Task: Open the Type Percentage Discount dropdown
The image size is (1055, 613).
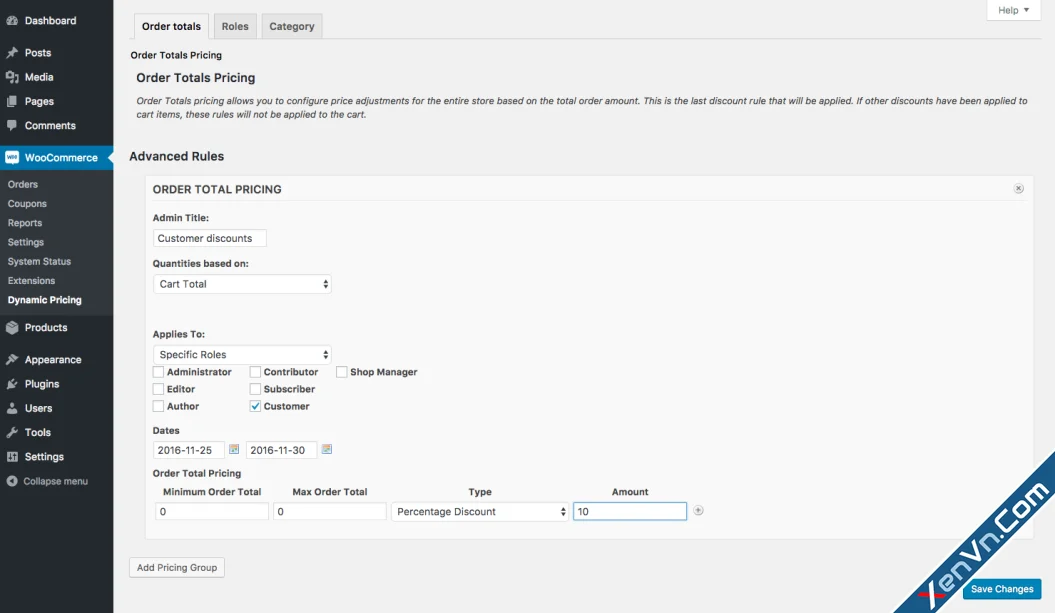Action: pyautogui.click(x=480, y=511)
